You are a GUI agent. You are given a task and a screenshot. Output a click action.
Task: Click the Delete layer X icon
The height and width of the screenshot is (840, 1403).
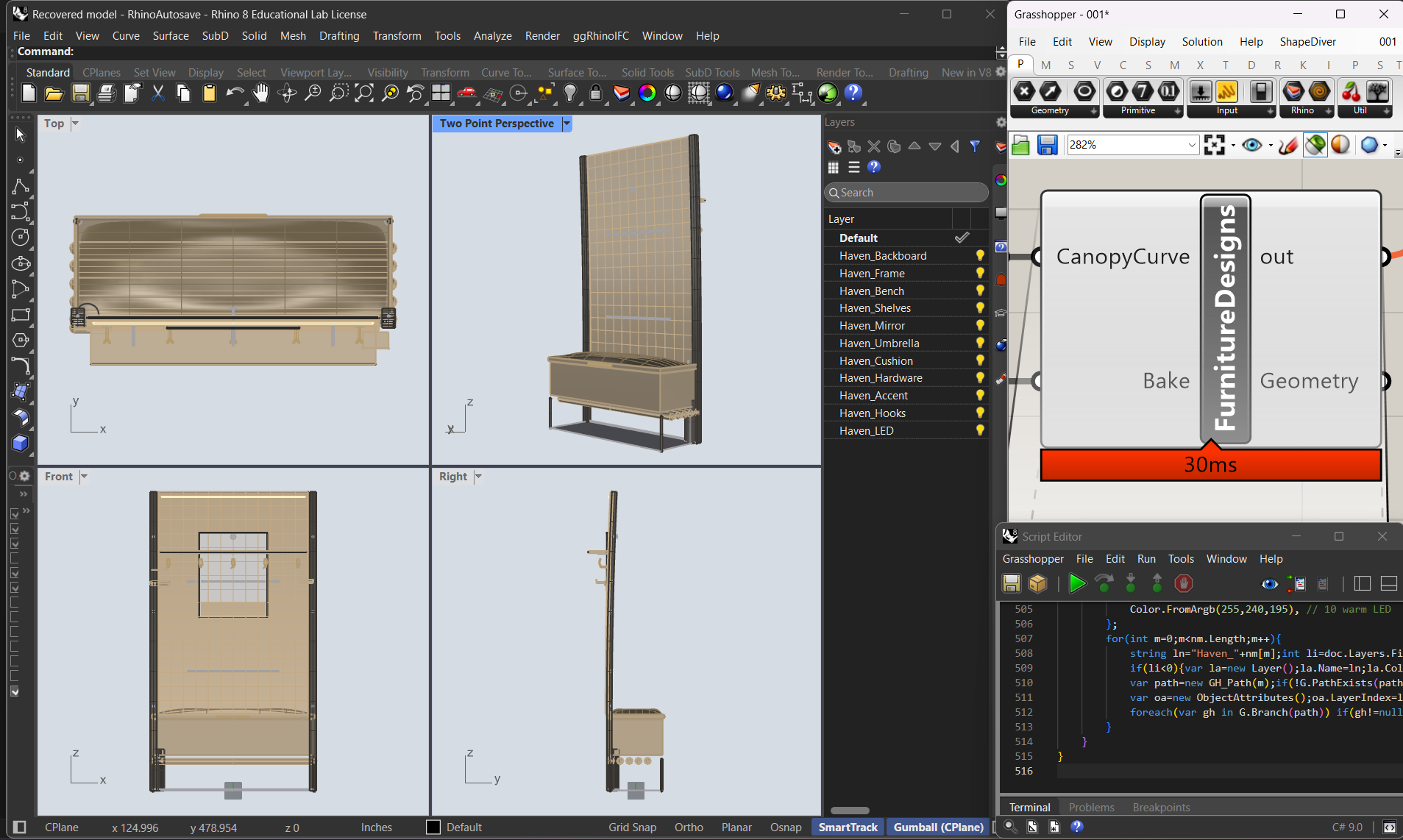pyautogui.click(x=874, y=146)
